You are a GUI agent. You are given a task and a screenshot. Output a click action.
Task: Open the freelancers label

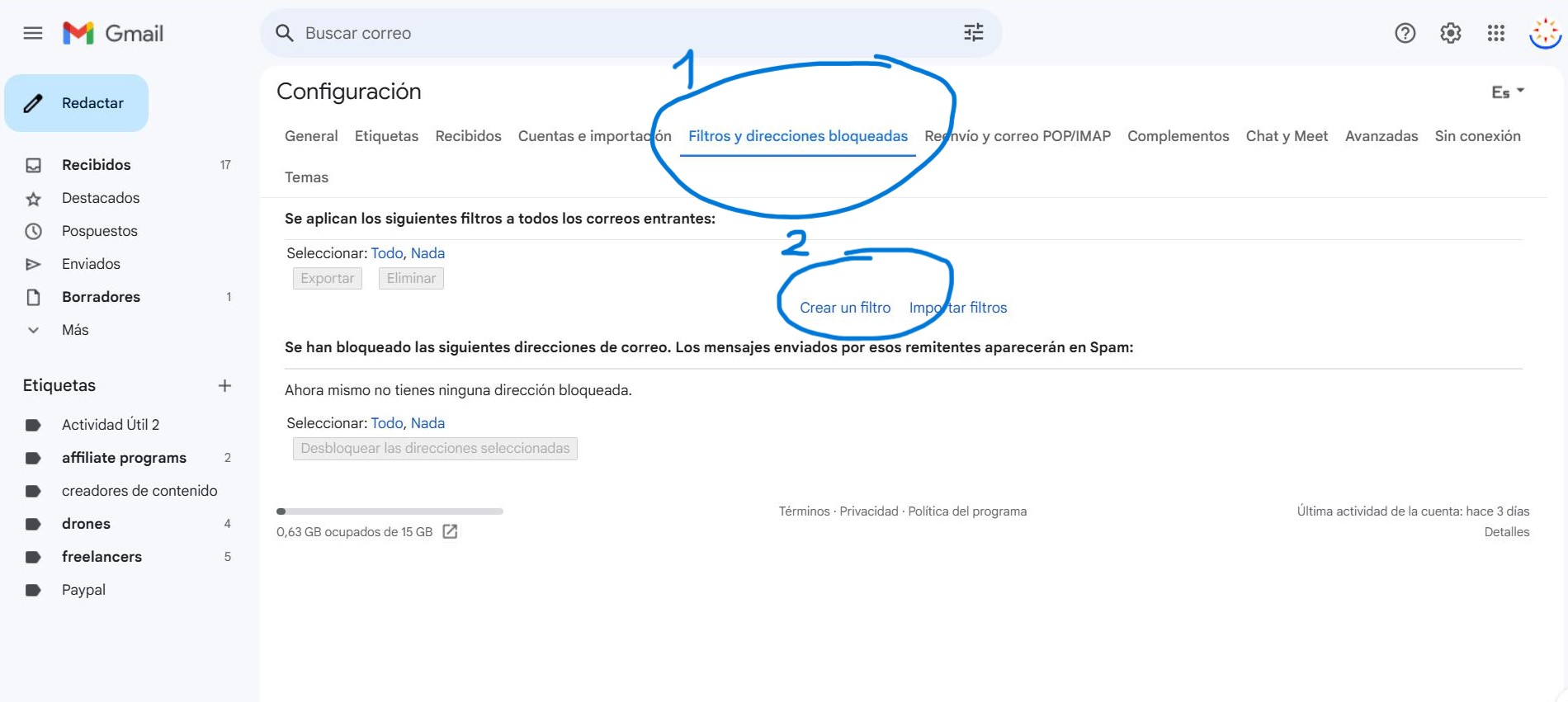tap(102, 557)
